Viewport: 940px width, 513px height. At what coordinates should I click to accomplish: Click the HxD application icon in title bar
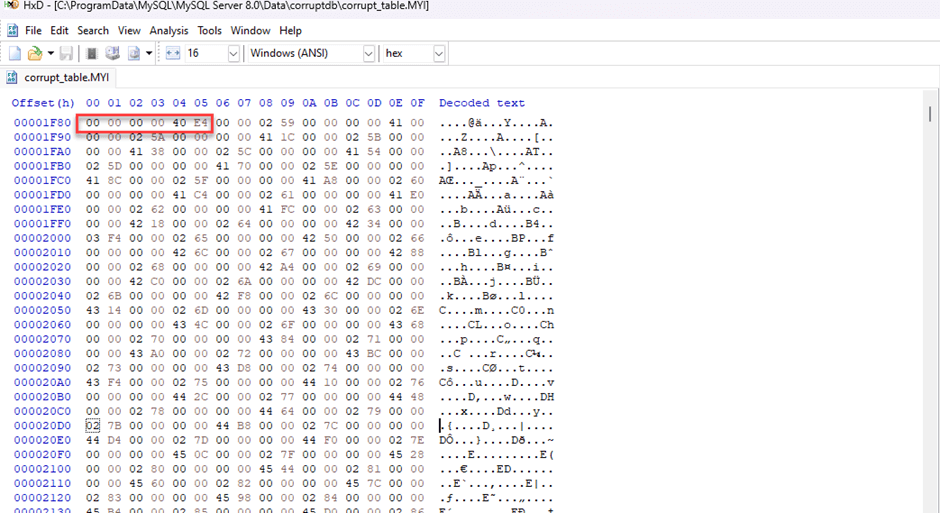[11, 5]
